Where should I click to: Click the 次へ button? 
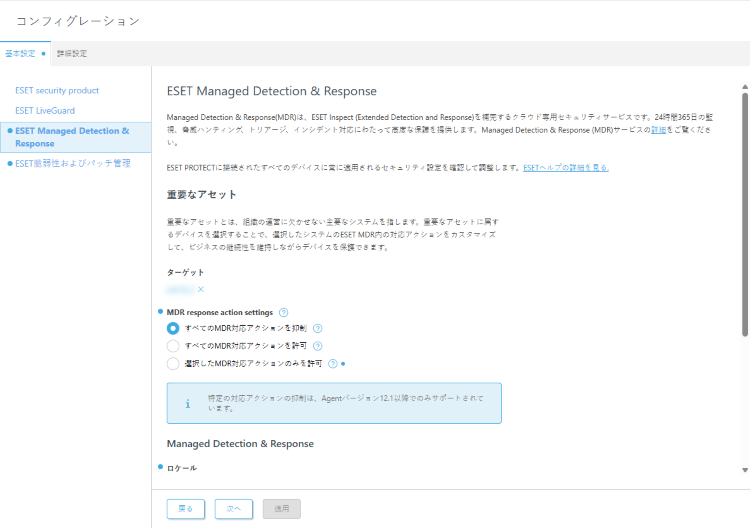pos(233,508)
